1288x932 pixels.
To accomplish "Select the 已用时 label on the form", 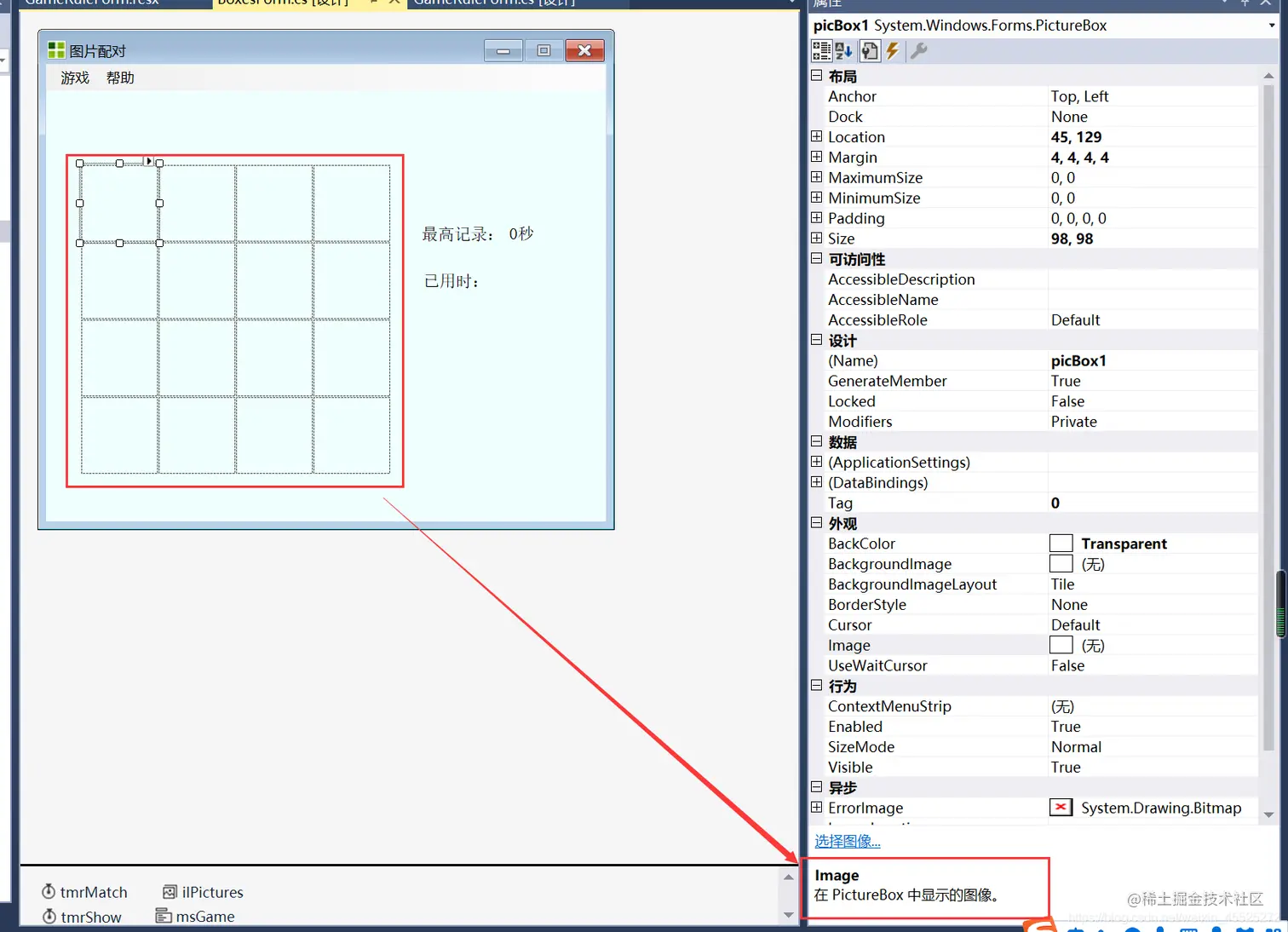I will (451, 281).
